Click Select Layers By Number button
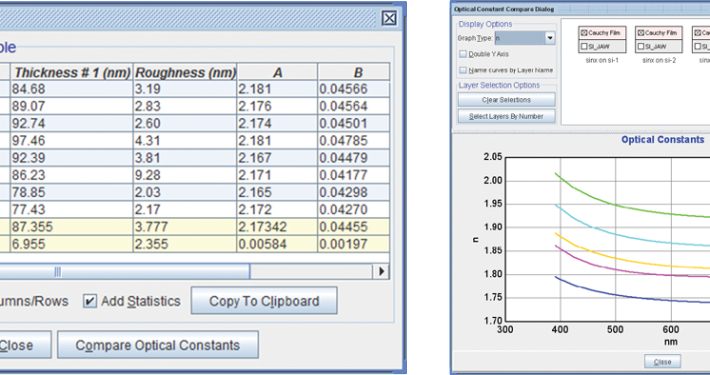Screen dimensions: 710x375 [x=506, y=116]
